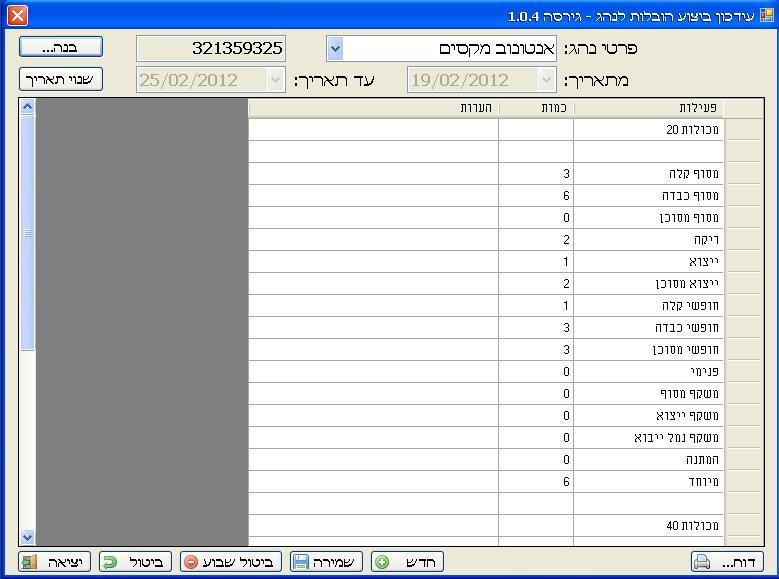Click the vertical scrollbar thumb
The height and width of the screenshot is (579, 779).
click(x=27, y=233)
